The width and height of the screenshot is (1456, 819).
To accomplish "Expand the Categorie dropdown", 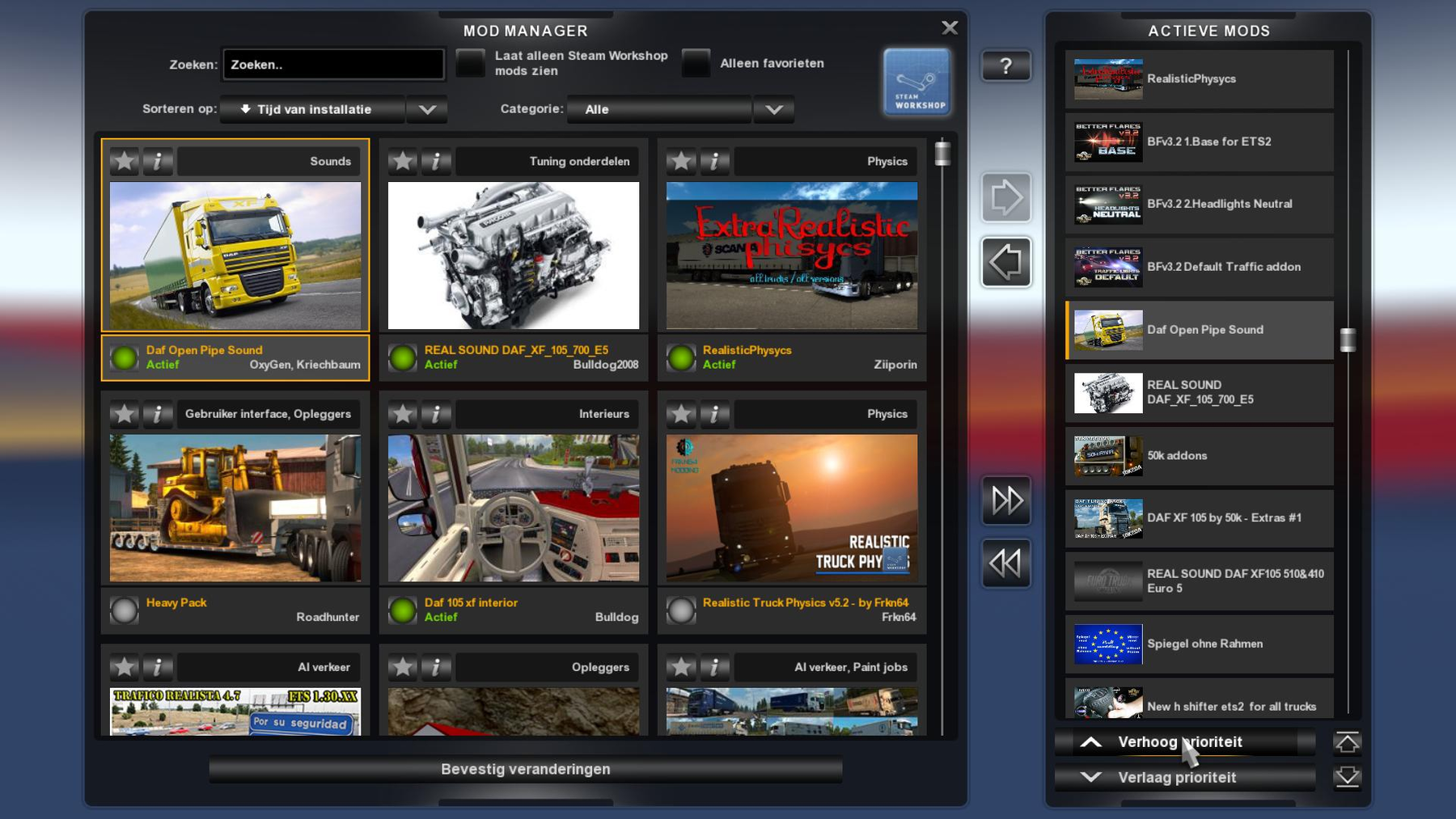I will pyautogui.click(x=773, y=109).
